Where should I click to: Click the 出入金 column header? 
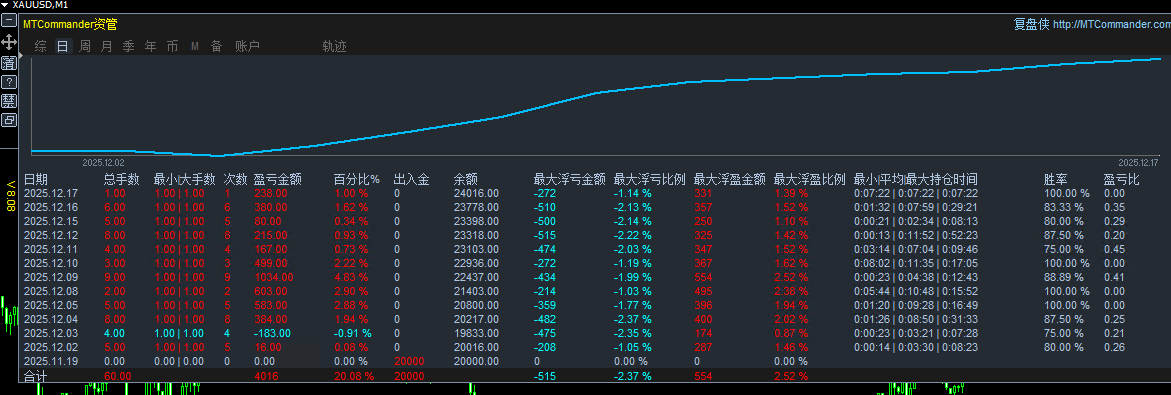point(411,179)
